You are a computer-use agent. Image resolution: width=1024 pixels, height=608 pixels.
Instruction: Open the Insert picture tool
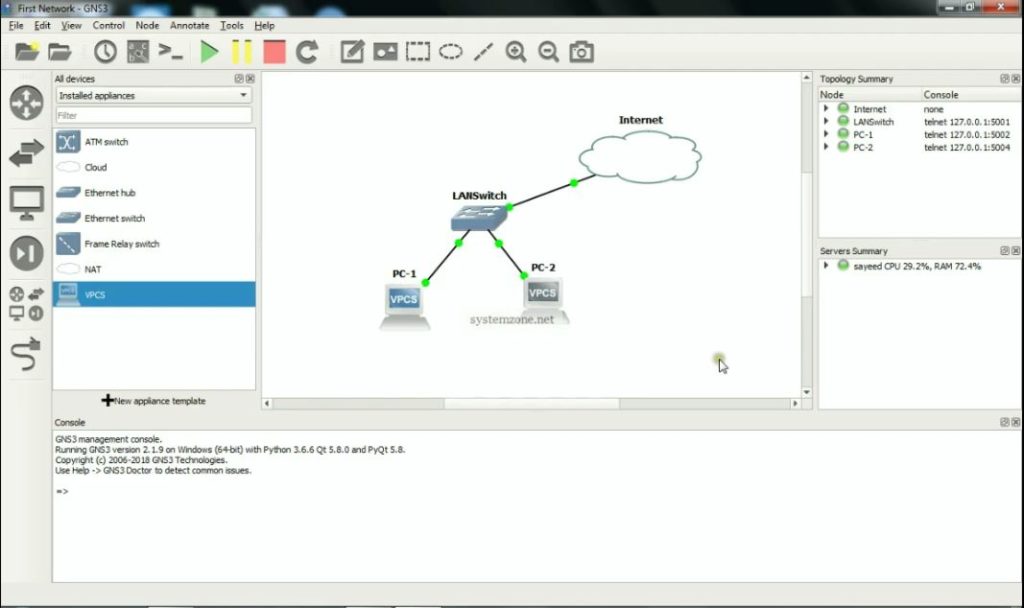tap(385, 51)
